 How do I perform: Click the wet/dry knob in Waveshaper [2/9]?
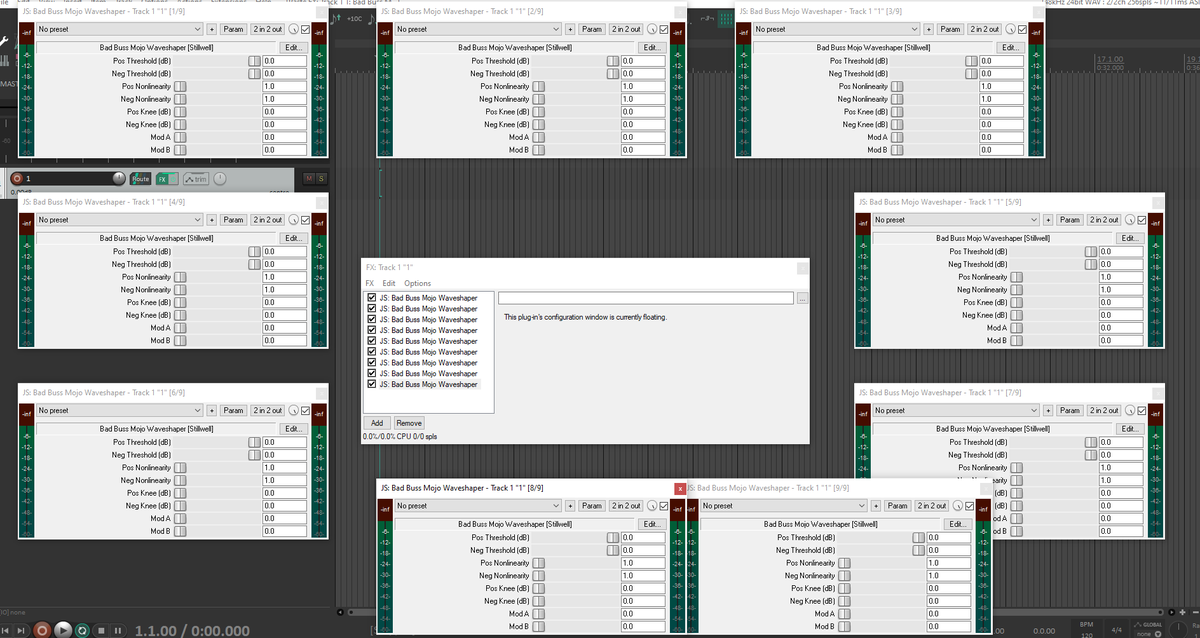[x=651, y=29]
